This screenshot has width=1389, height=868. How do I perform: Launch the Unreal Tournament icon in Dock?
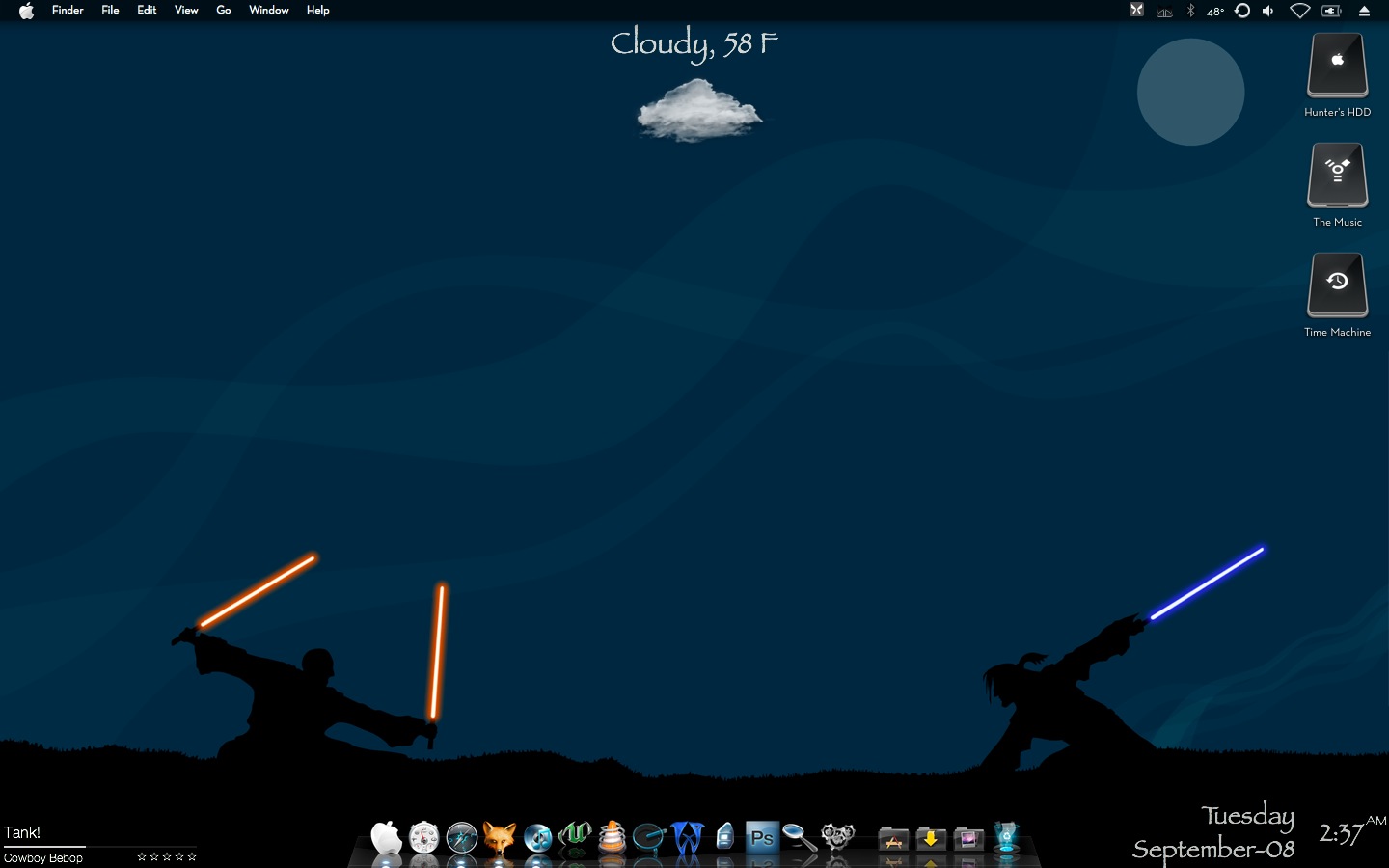(575, 836)
